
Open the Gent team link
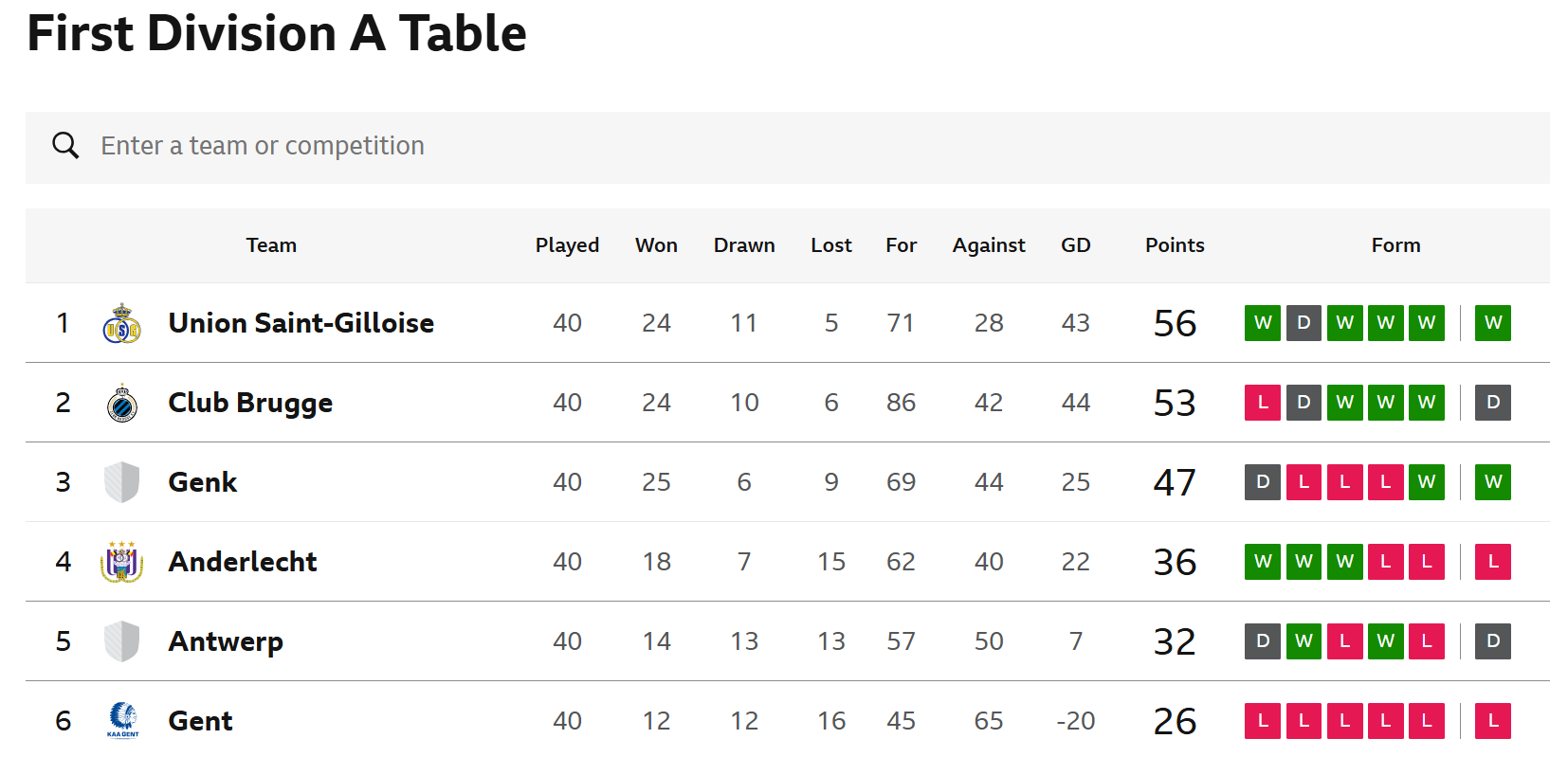pyautogui.click(x=201, y=721)
